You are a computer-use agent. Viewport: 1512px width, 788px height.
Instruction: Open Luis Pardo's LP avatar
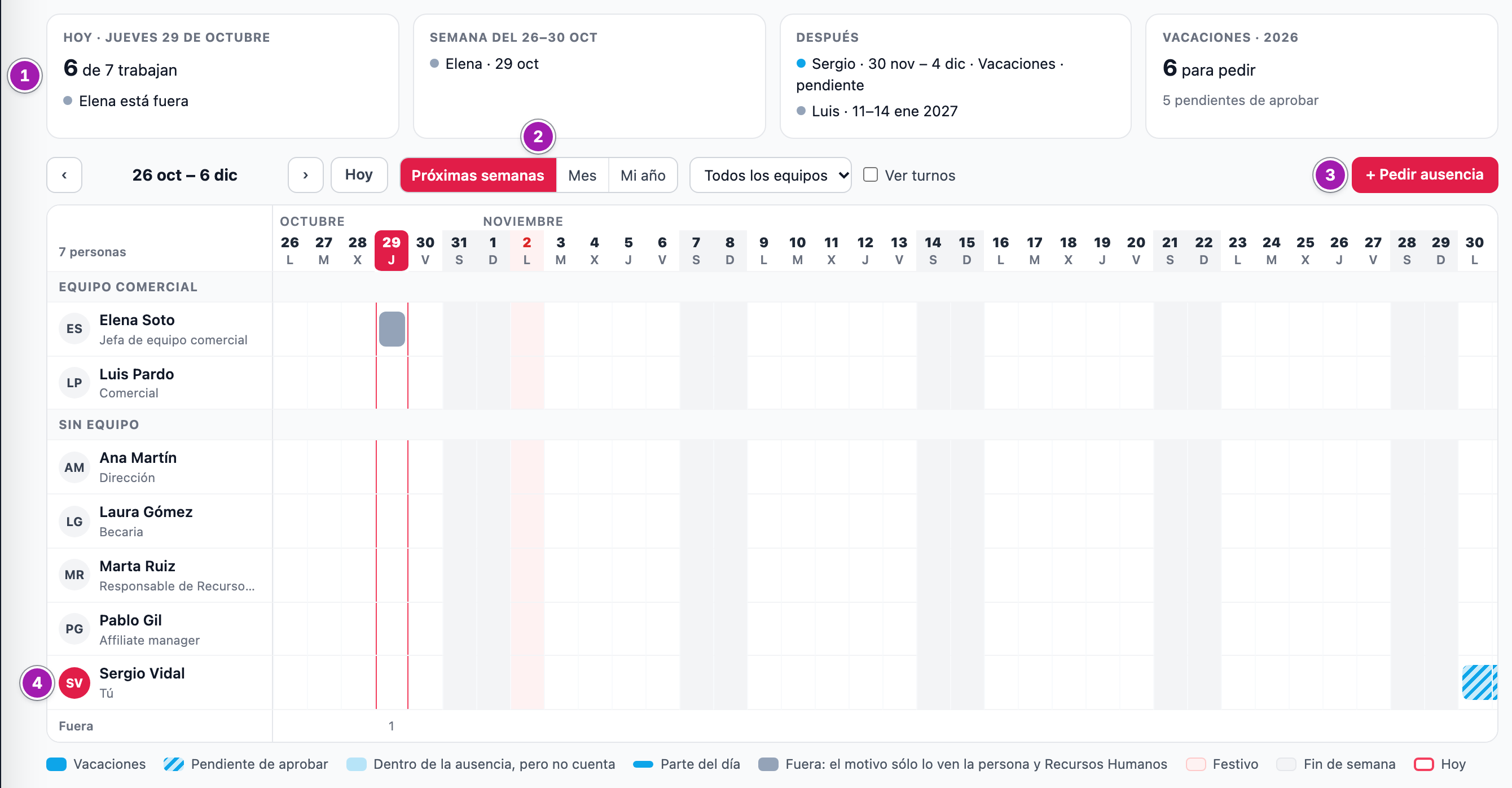[x=74, y=383]
